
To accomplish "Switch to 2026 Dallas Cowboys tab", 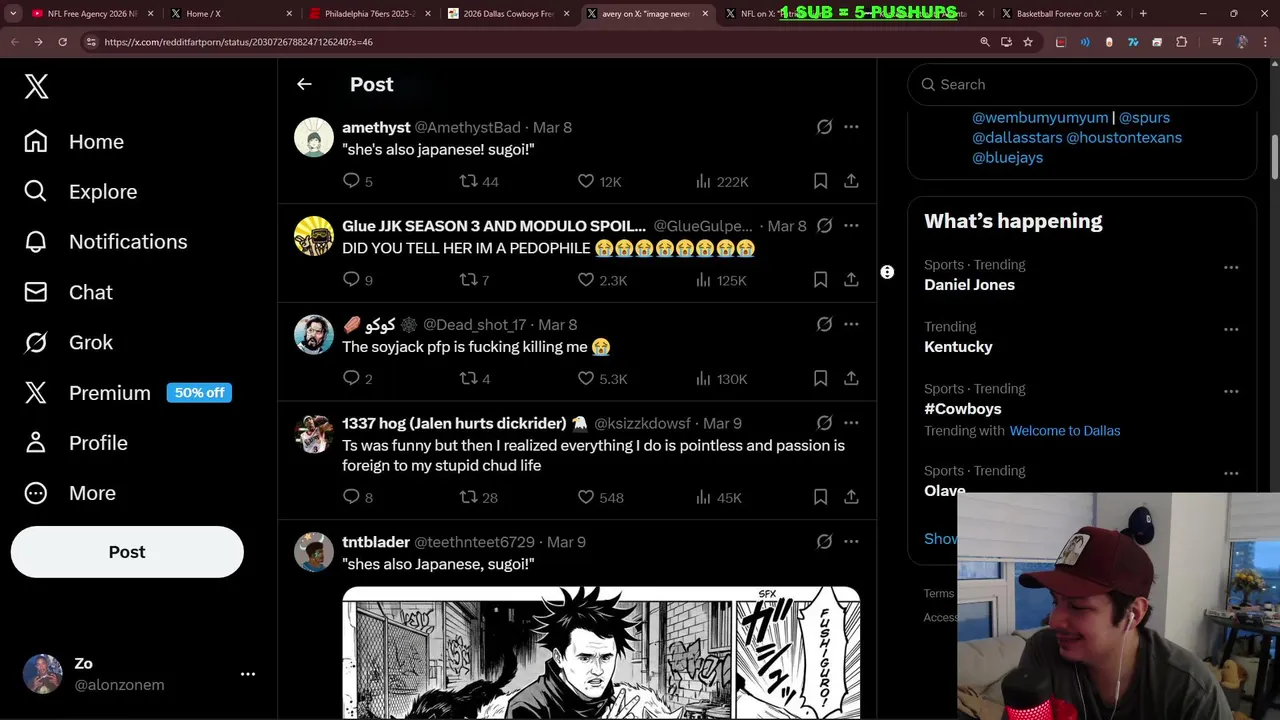I will (506, 14).
